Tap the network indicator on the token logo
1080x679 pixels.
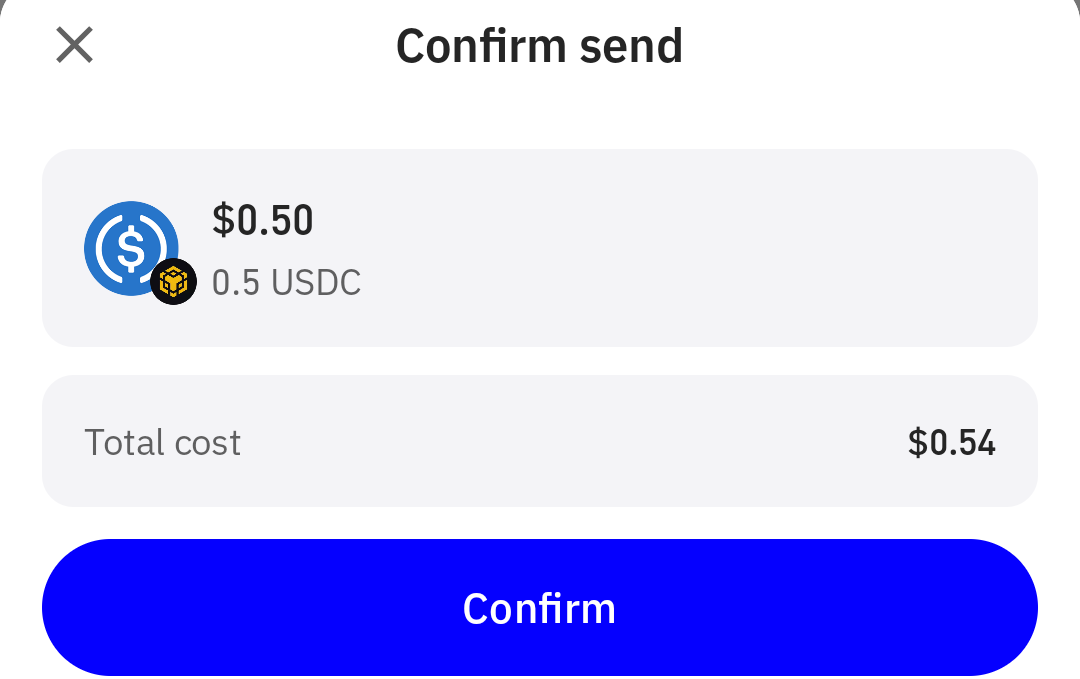tap(173, 283)
